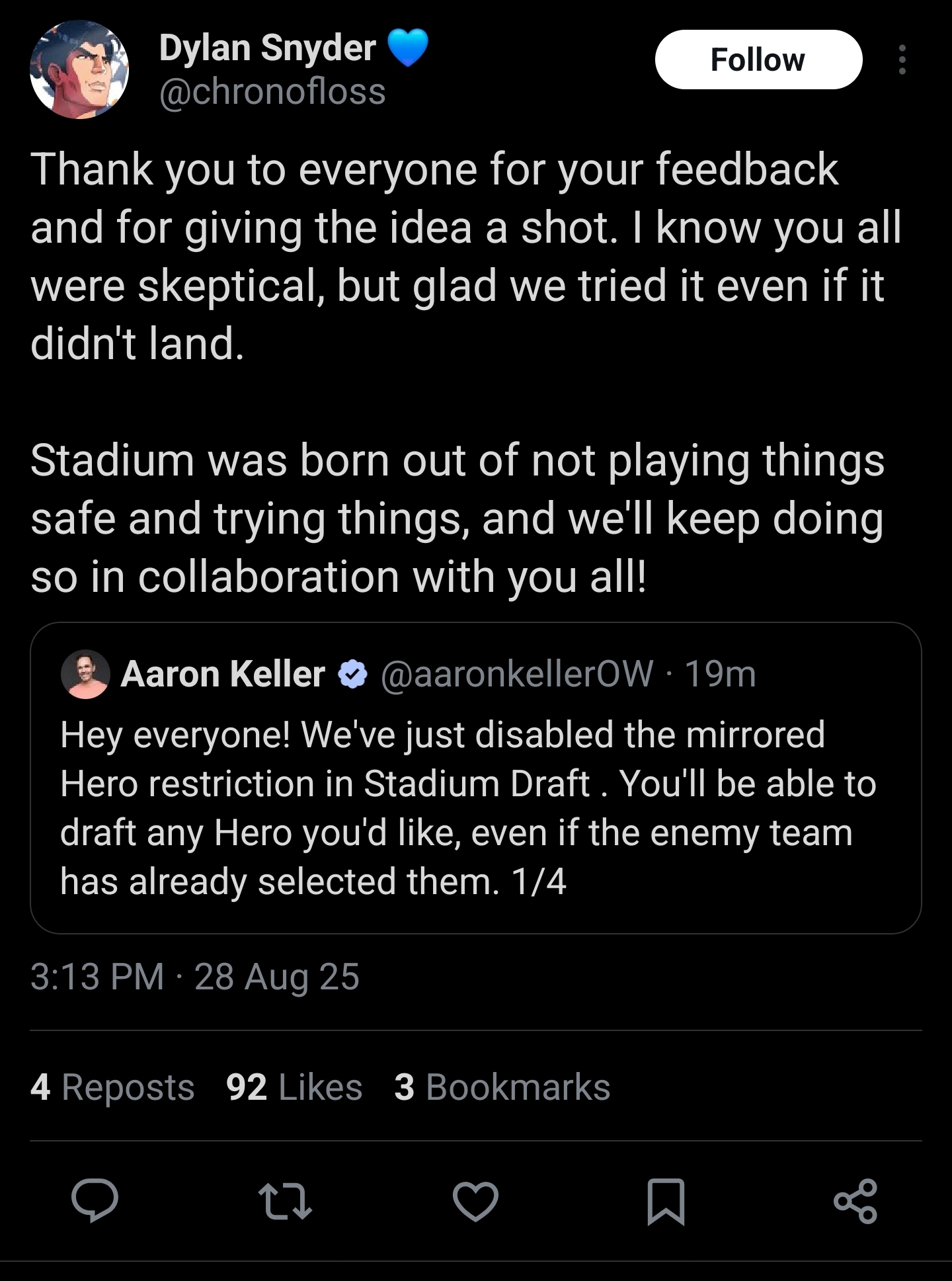This screenshot has height=1281, width=952.
Task: Bookmark this tweet with the bookmark icon
Action: pyautogui.click(x=665, y=1200)
